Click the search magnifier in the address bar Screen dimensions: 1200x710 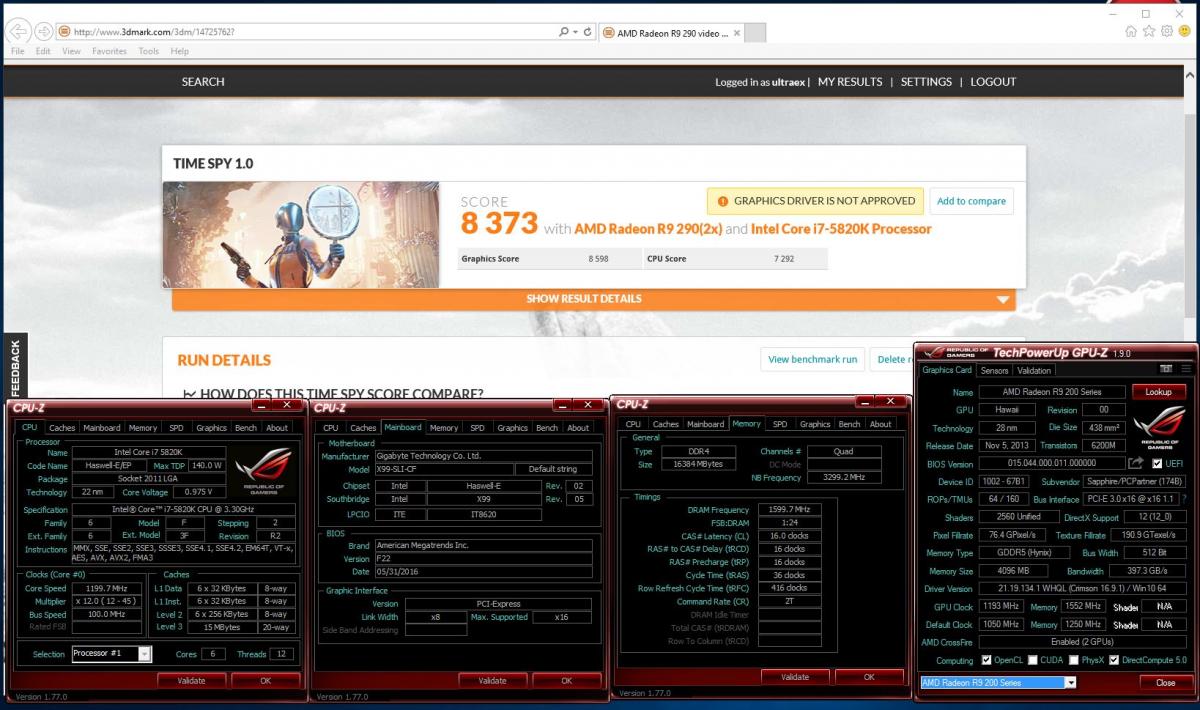pyautogui.click(x=564, y=32)
